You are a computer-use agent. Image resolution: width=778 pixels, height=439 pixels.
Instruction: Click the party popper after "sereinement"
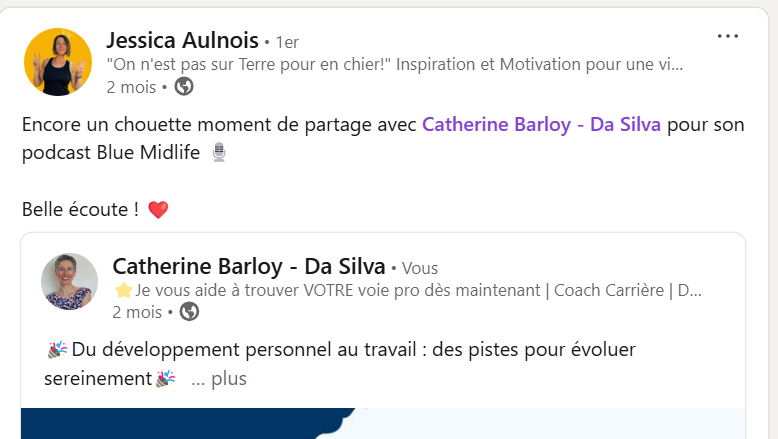pyautogui.click(x=165, y=379)
